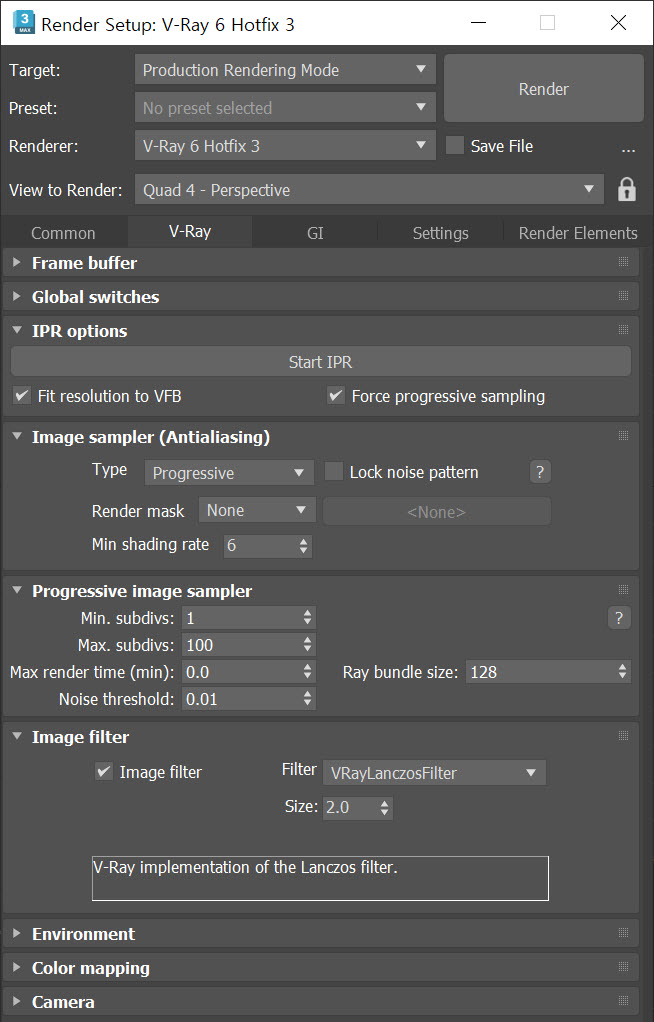
Task: Collapse the Image filter rollout
Action: (x=17, y=736)
